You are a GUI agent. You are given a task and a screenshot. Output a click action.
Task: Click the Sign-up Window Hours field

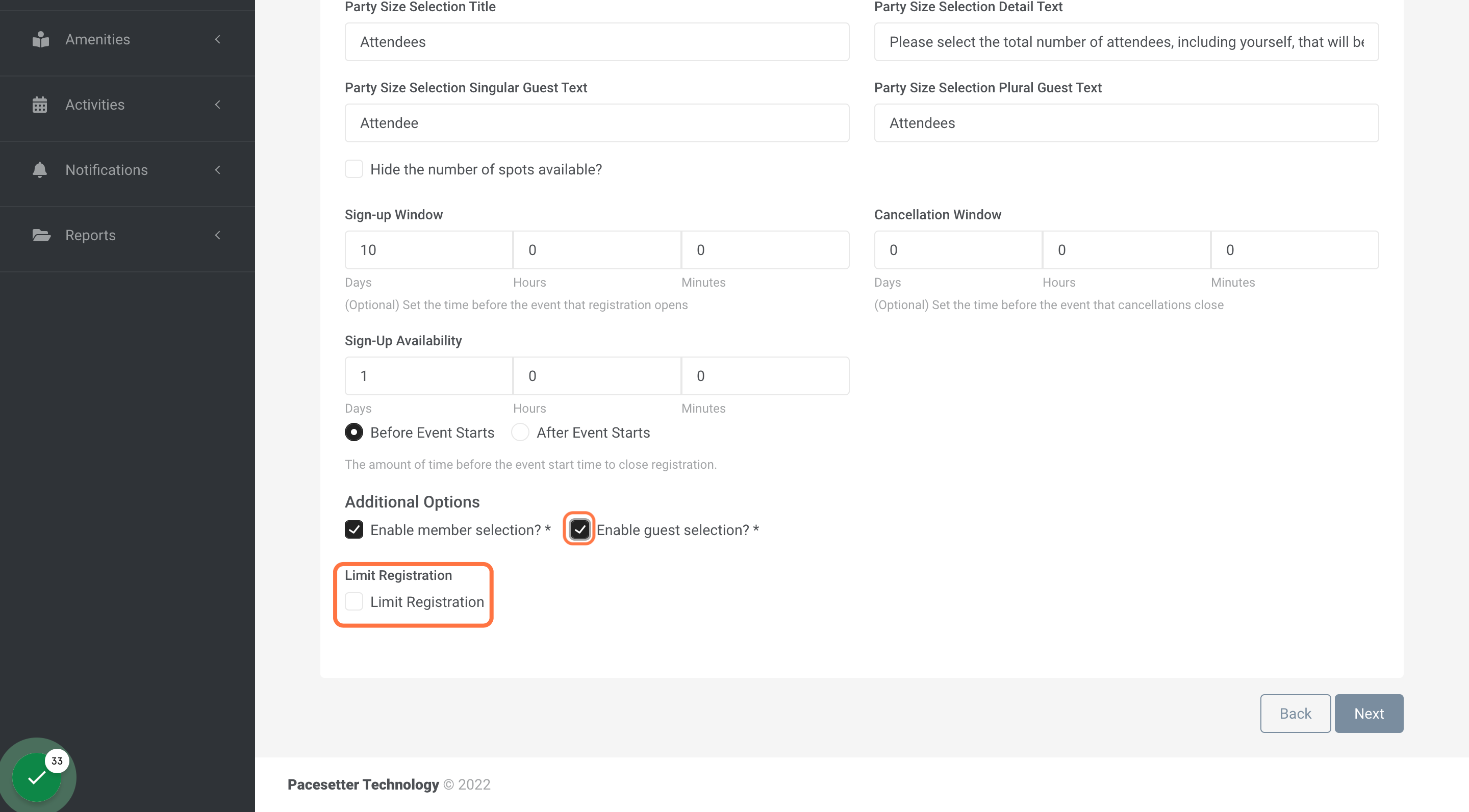597,250
